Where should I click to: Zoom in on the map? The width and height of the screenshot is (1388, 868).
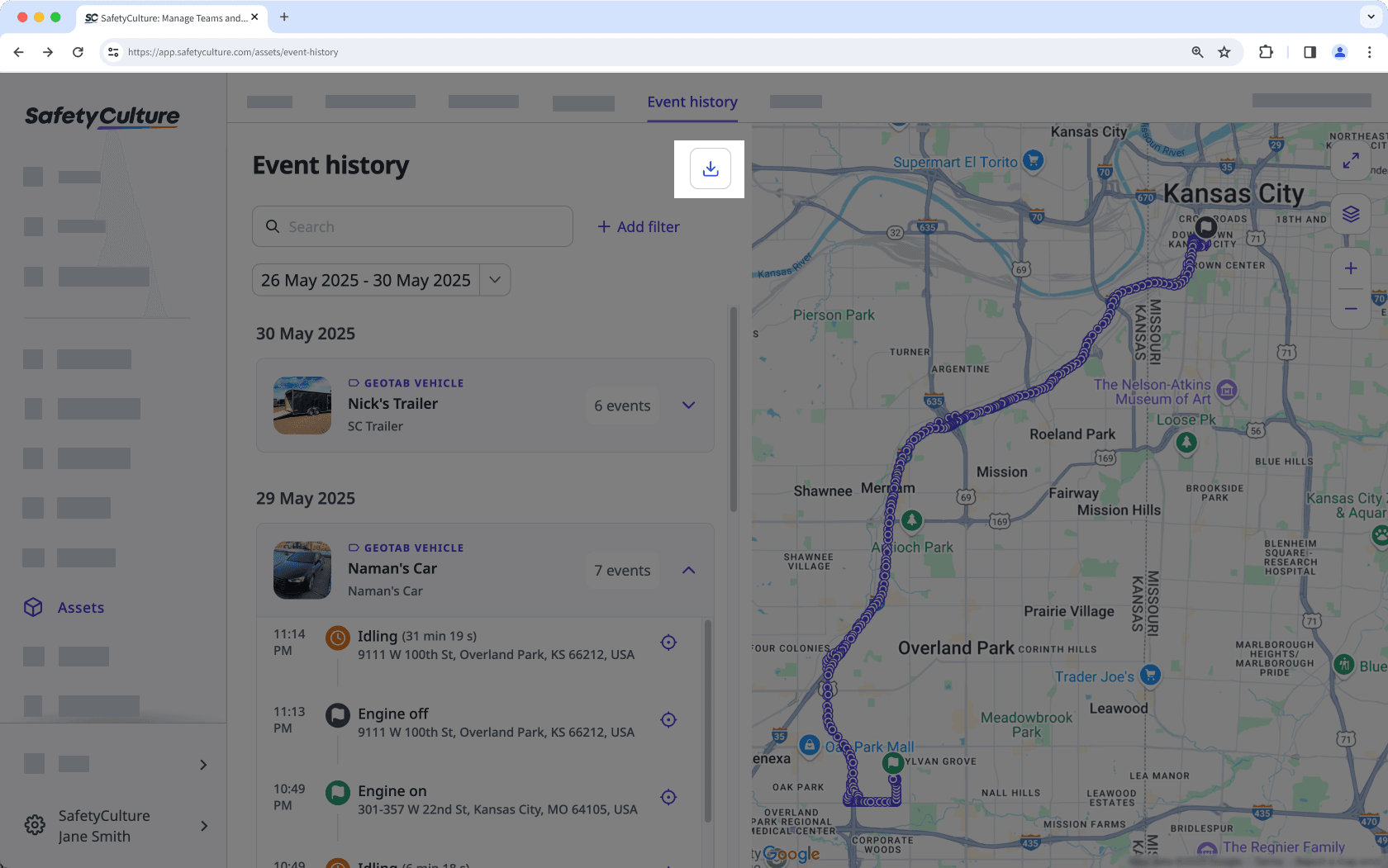(x=1351, y=268)
